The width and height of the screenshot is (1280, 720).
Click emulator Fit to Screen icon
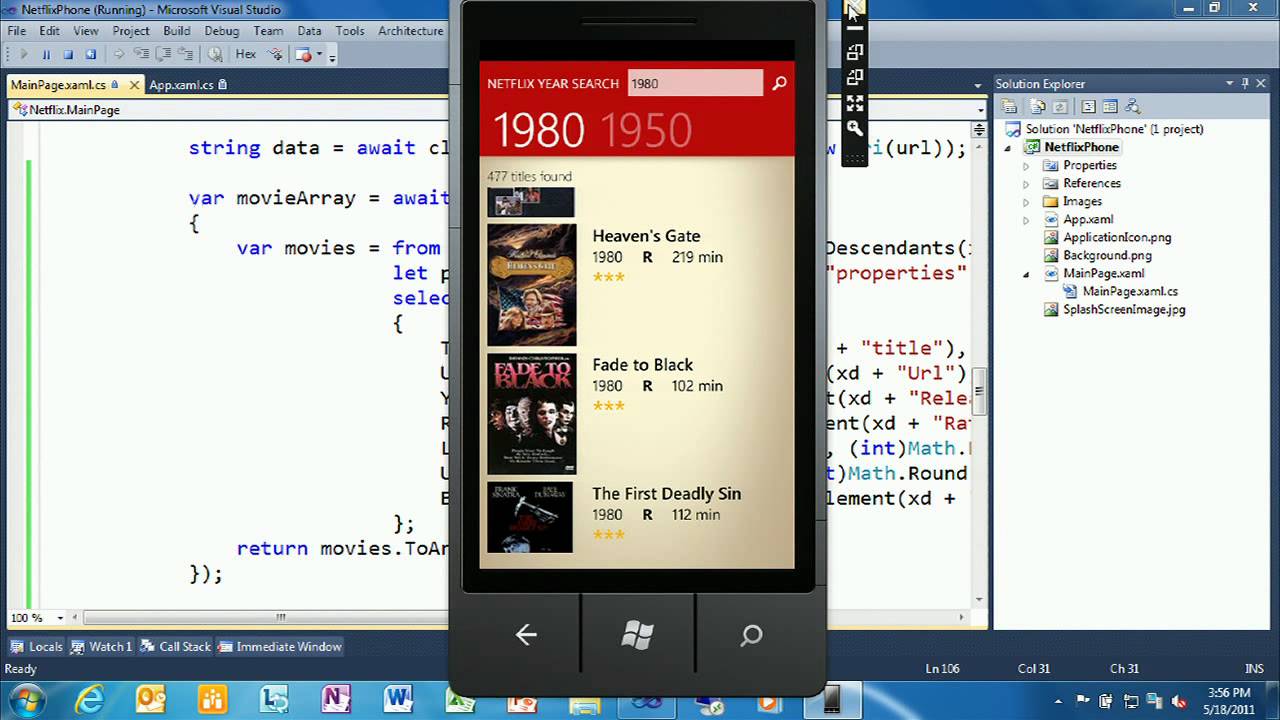pyautogui.click(x=855, y=102)
